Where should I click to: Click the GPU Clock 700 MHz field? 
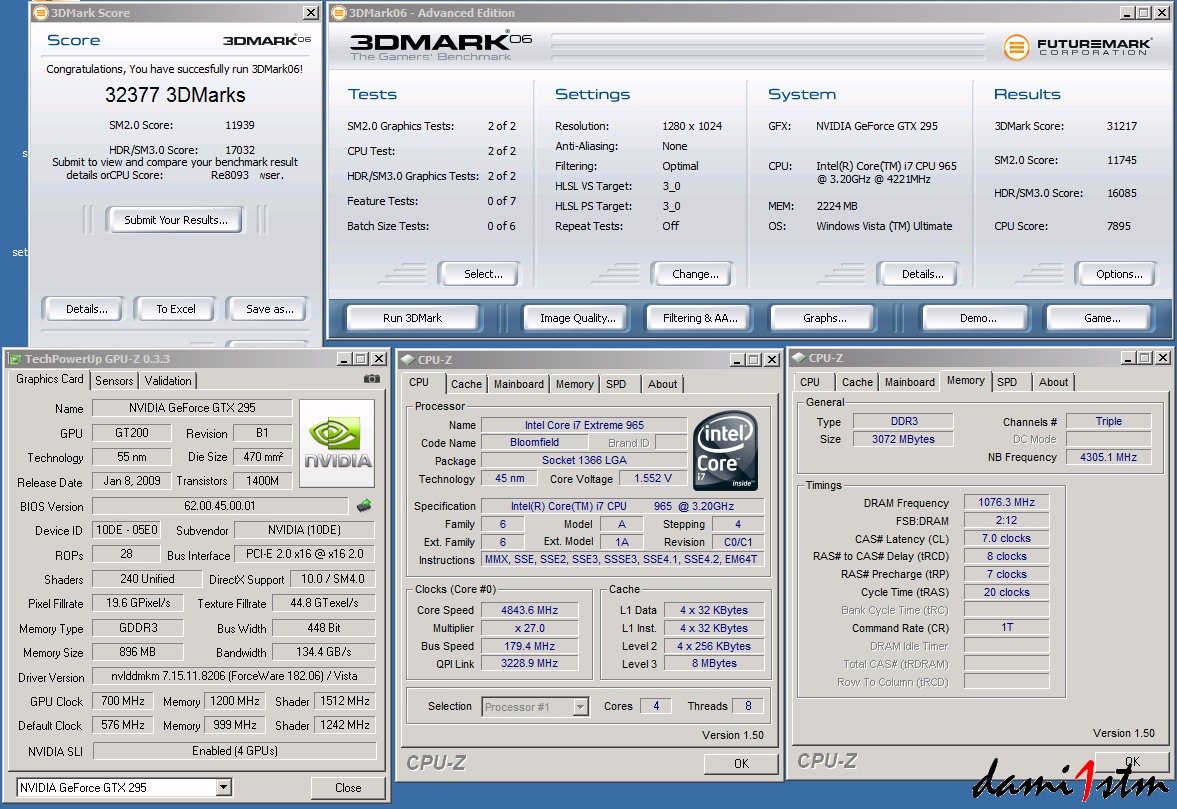[123, 701]
